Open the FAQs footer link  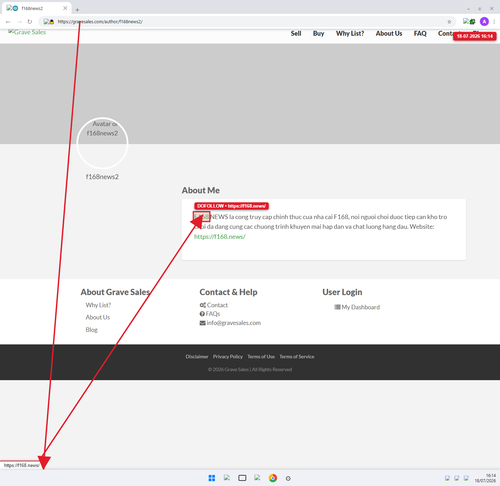tap(213, 314)
